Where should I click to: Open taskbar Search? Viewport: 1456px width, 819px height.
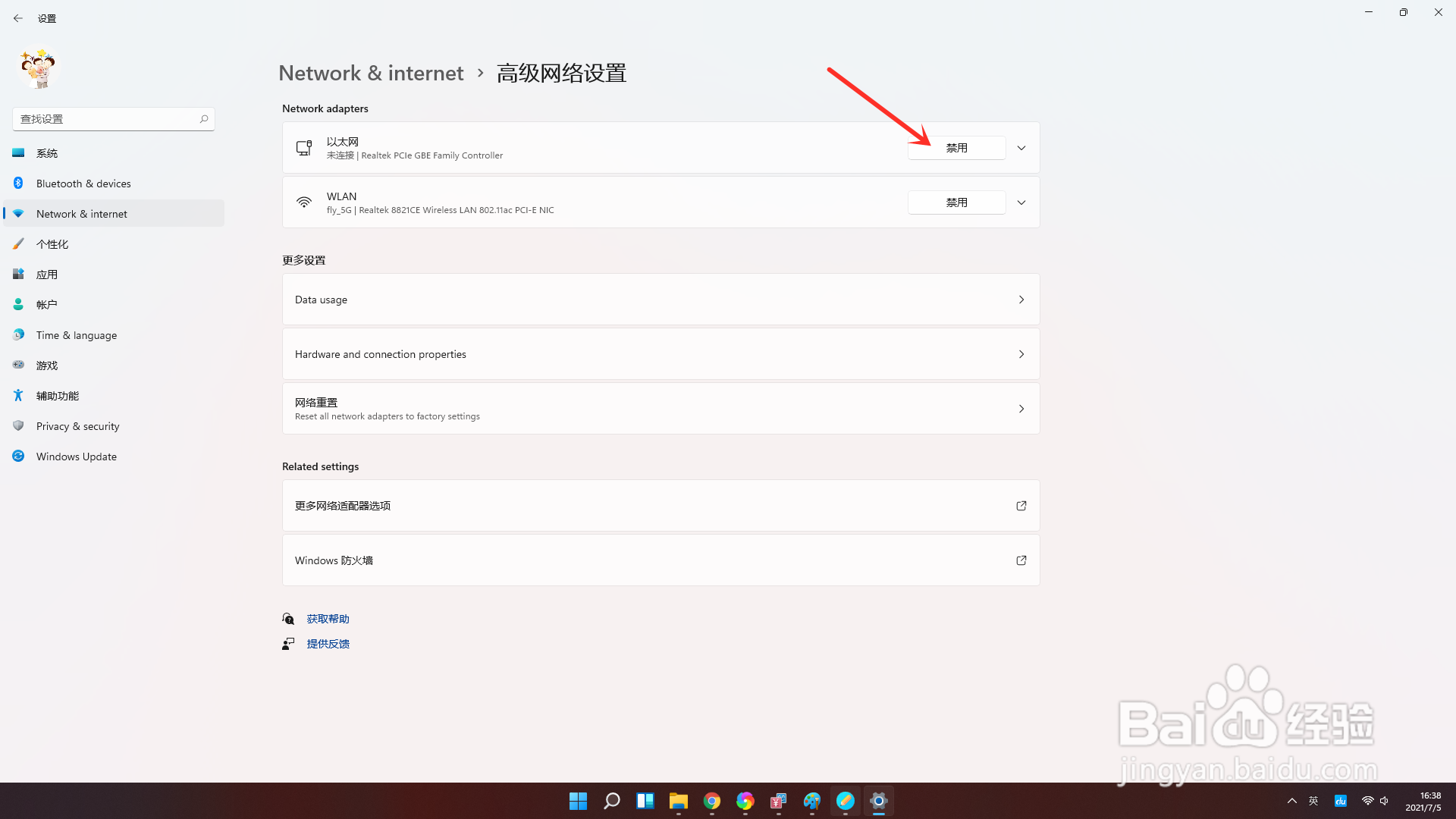pos(611,801)
